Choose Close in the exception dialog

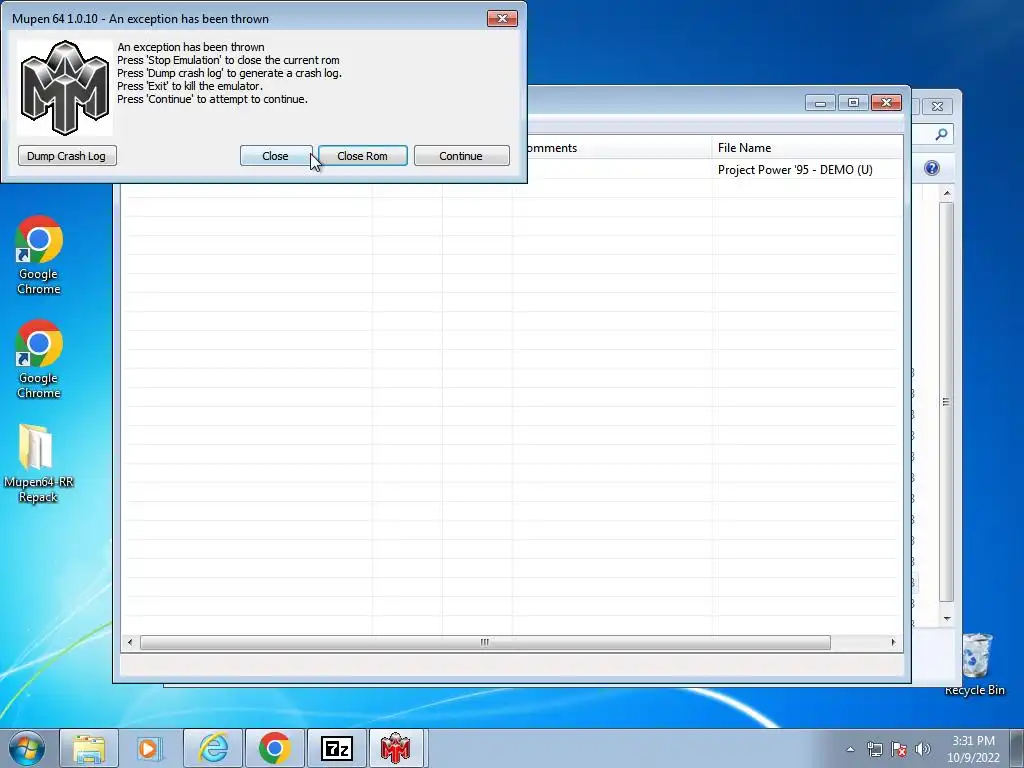pyautogui.click(x=276, y=156)
